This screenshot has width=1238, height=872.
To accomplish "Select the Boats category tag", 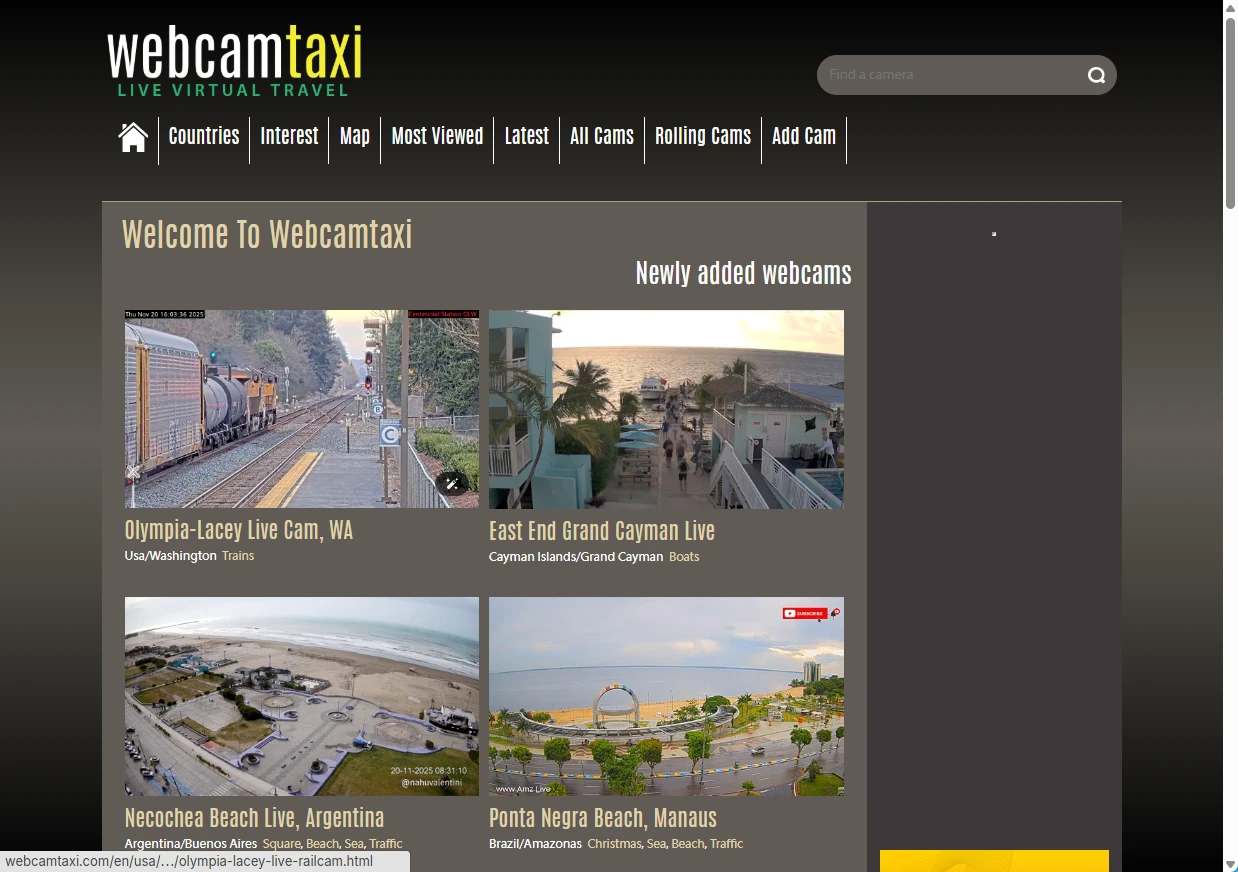I will click(x=684, y=557).
